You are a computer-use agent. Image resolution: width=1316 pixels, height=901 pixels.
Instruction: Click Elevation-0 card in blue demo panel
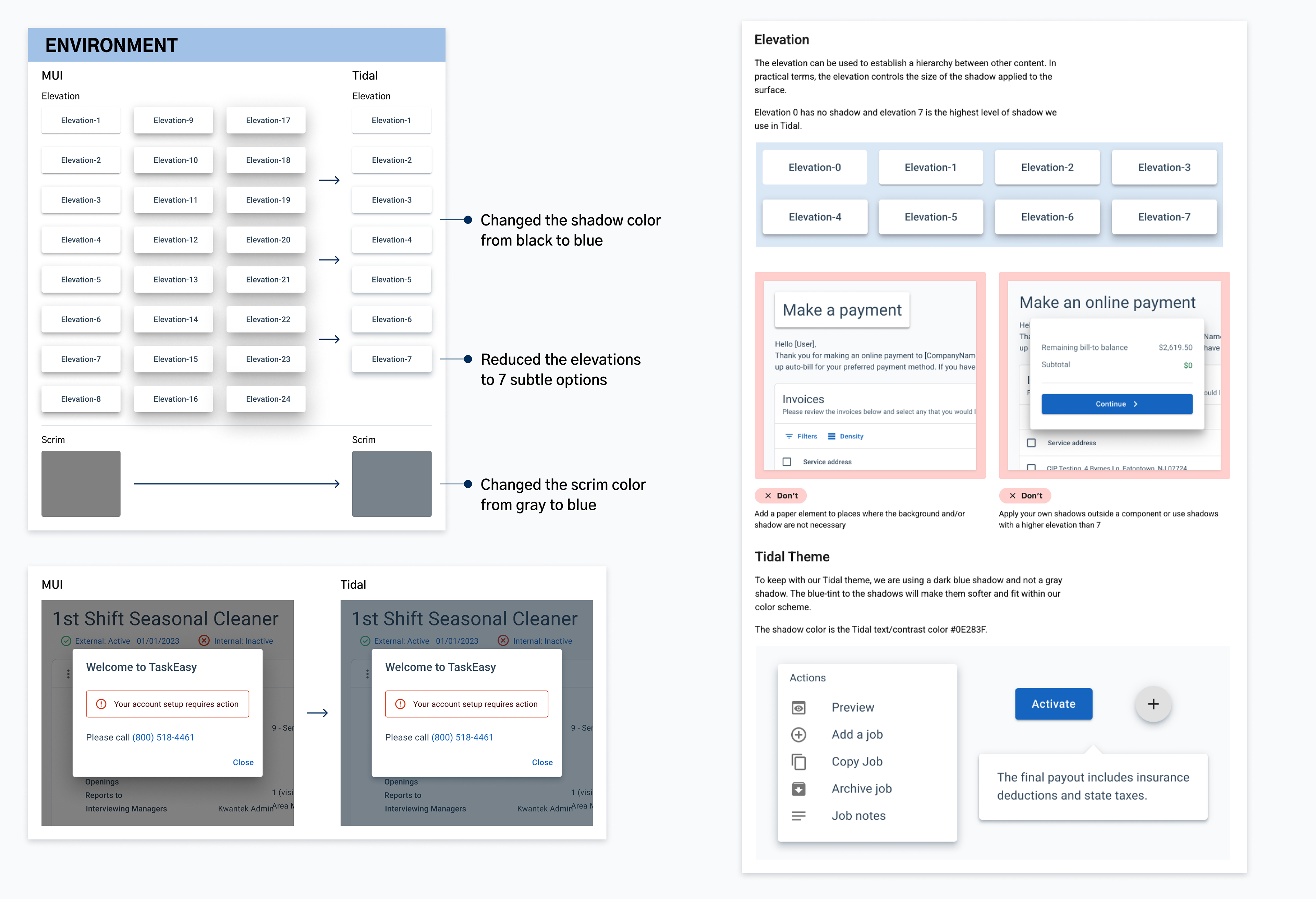pyautogui.click(x=814, y=168)
